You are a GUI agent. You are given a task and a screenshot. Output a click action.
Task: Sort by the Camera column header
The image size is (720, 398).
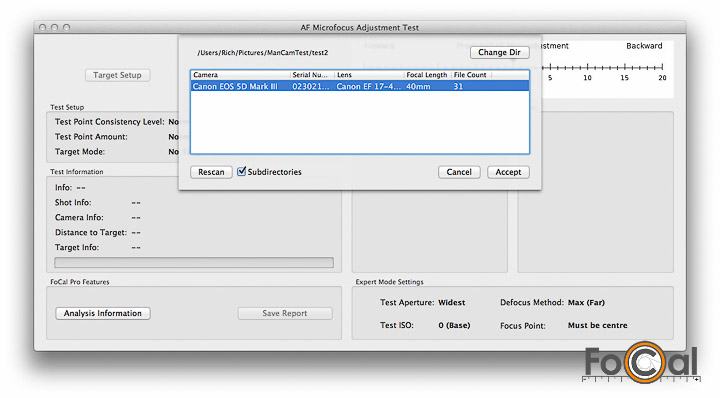click(240, 75)
